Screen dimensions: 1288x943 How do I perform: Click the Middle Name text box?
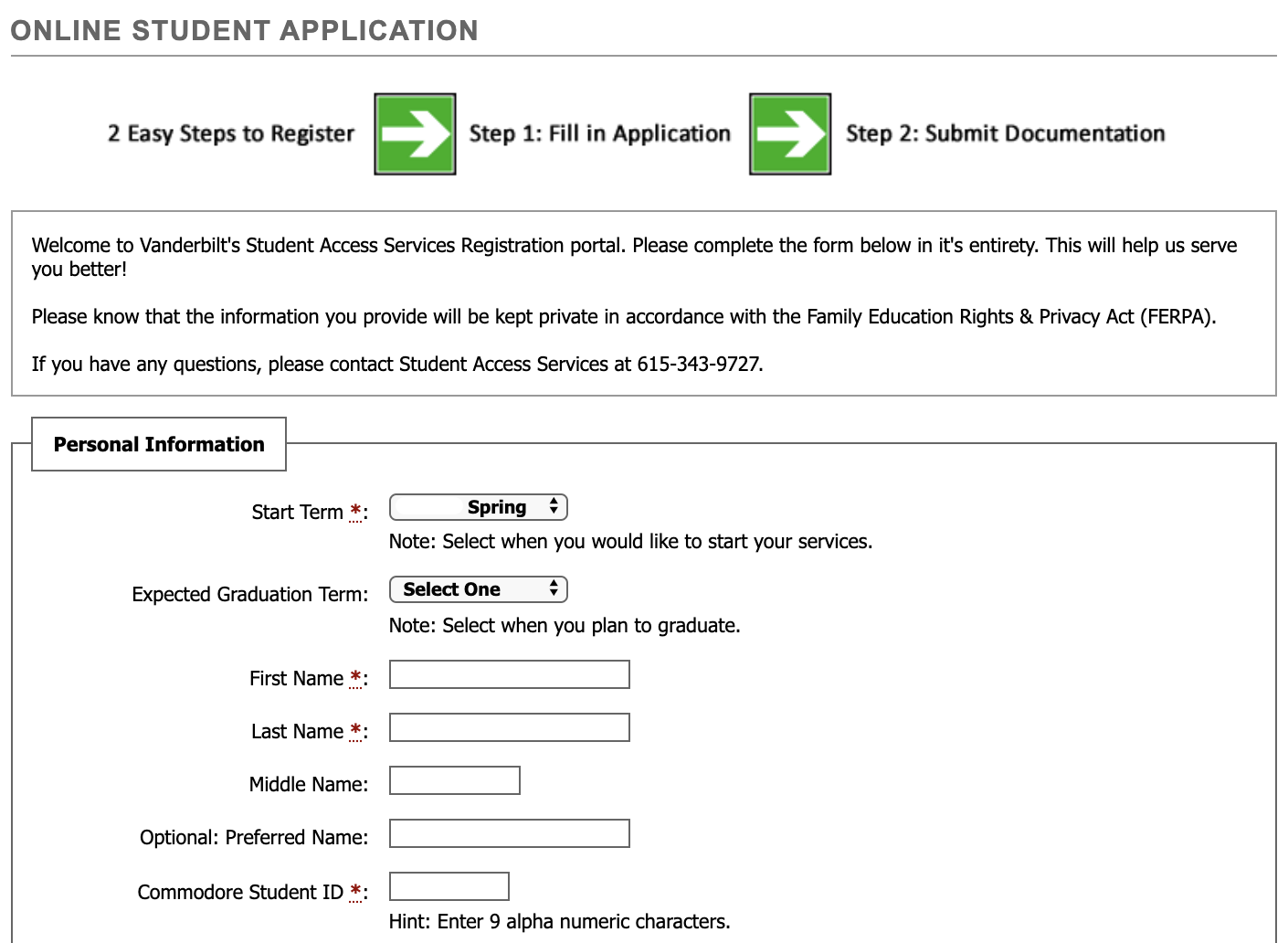454,779
